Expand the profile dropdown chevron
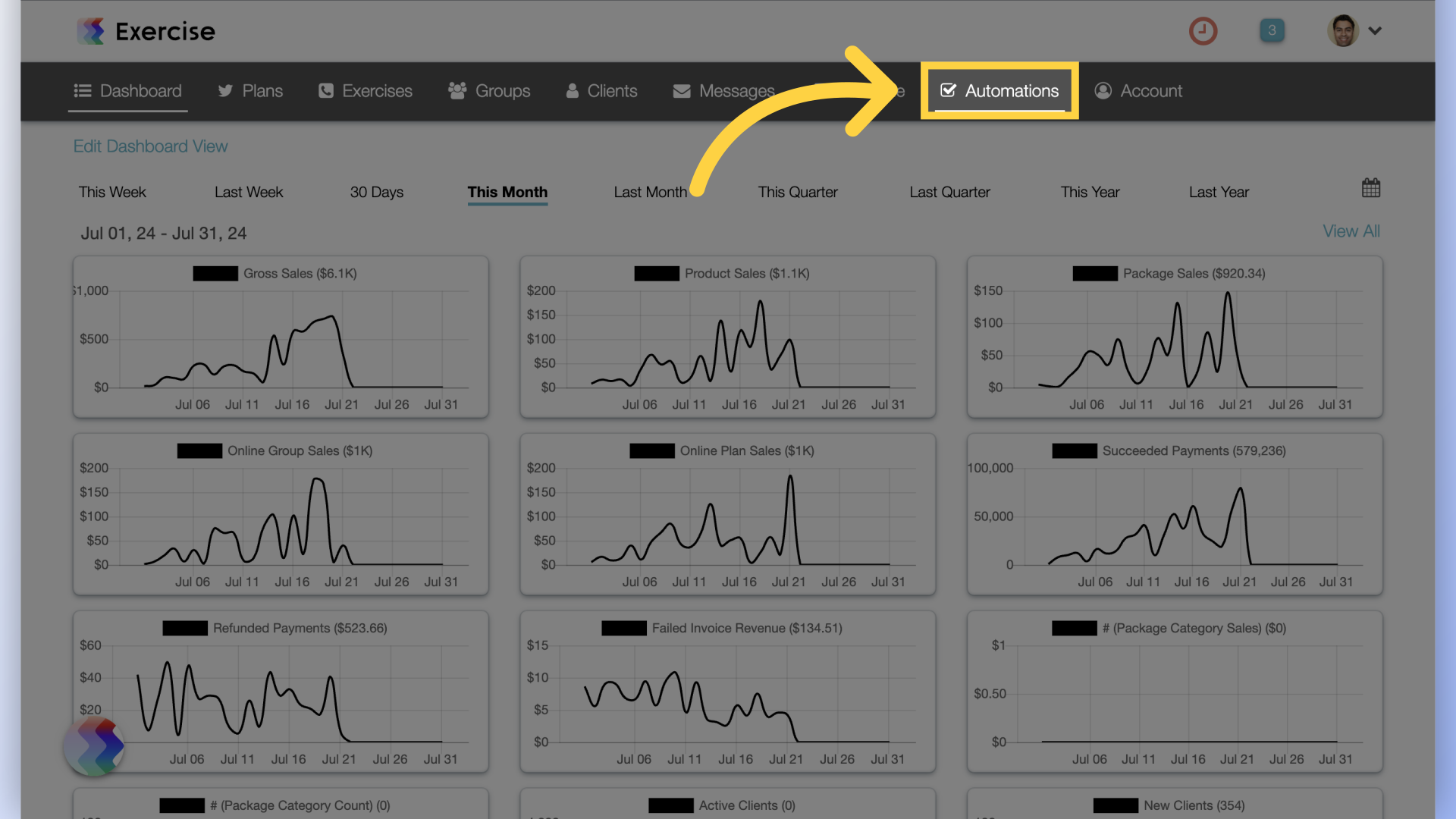The image size is (1456, 819). point(1375,31)
